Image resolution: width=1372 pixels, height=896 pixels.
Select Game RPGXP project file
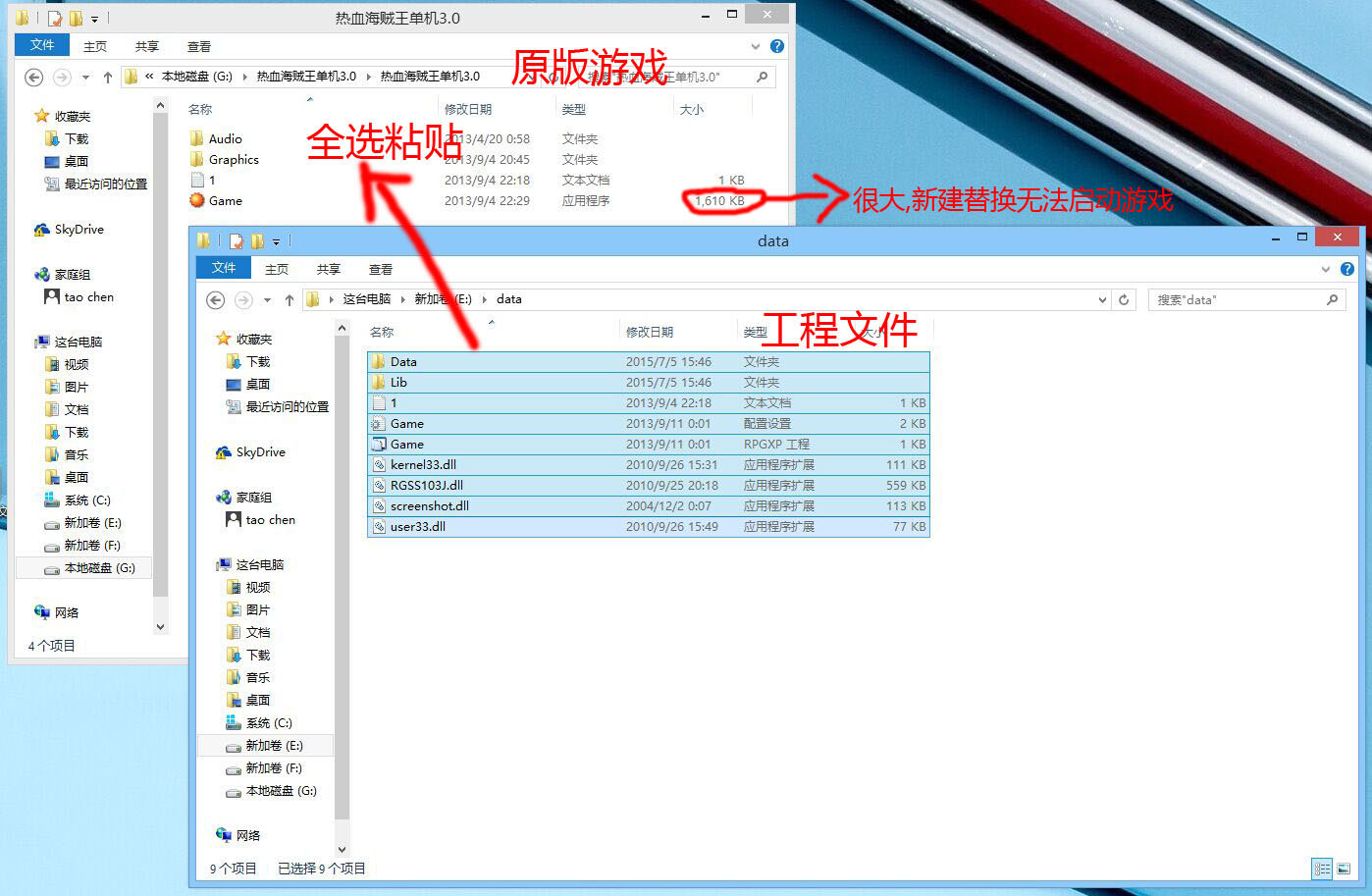pos(649,445)
